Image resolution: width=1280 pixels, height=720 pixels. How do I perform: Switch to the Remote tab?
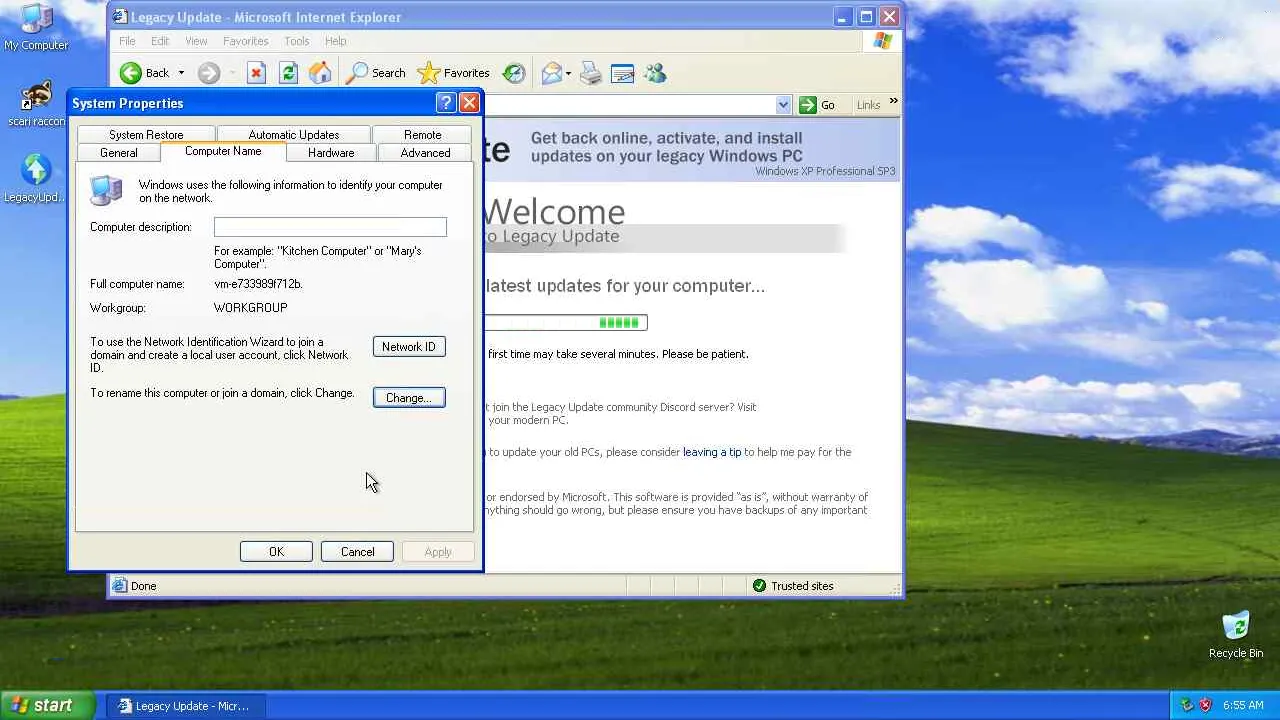[422, 135]
